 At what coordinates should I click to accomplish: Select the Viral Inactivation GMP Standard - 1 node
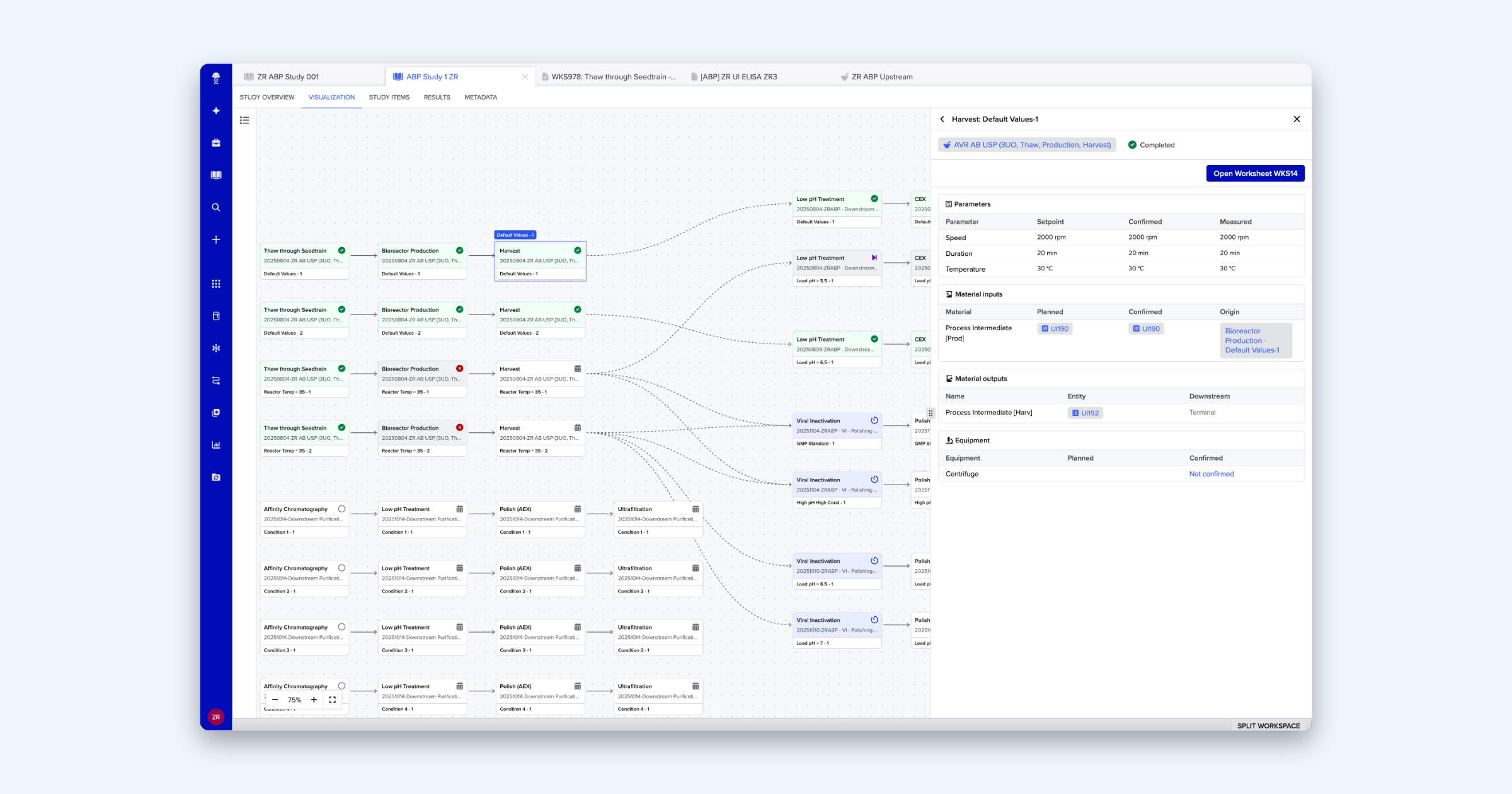pyautogui.click(x=837, y=432)
